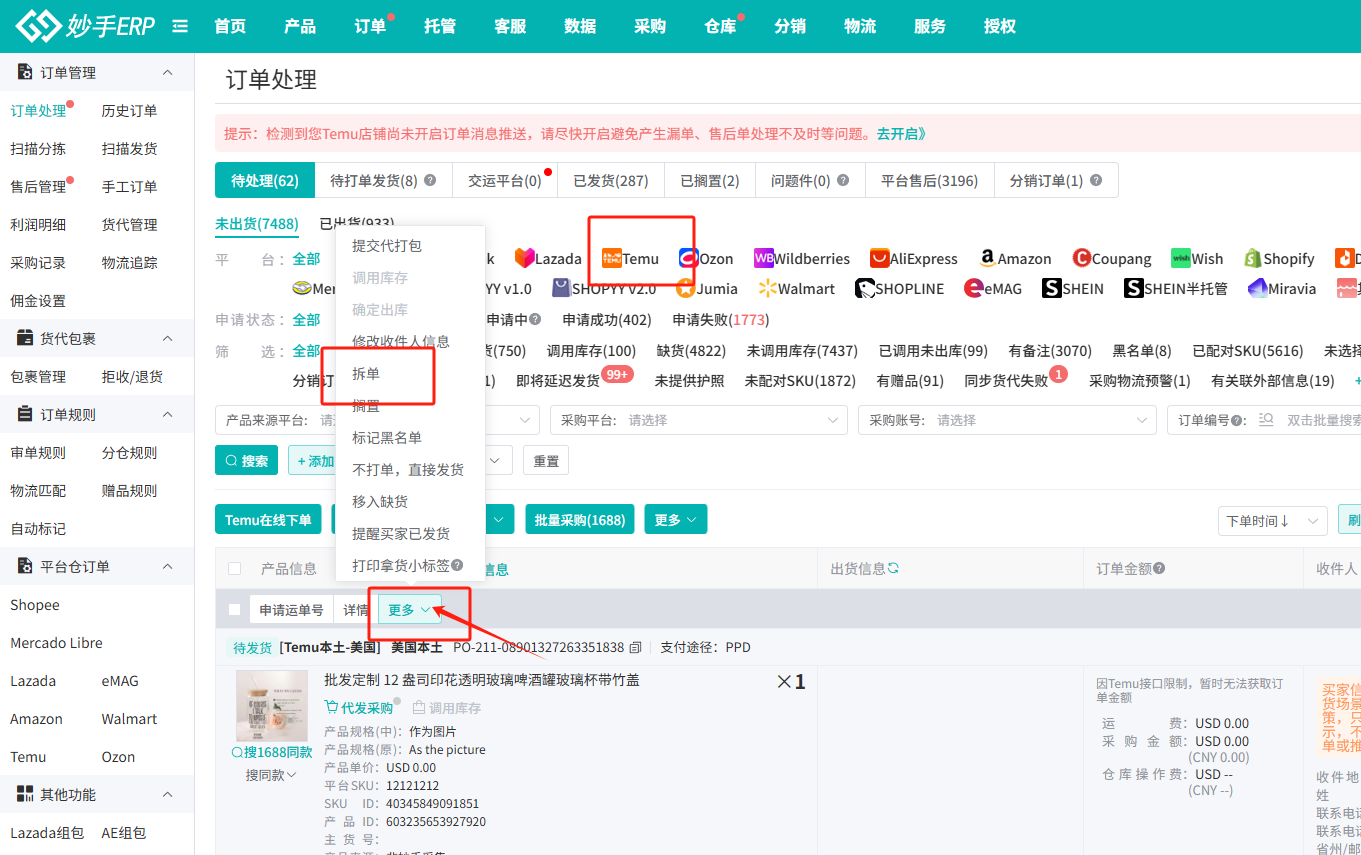Collapse the 平台仓订单 sidebar section
1361x855 pixels.
tap(167, 567)
